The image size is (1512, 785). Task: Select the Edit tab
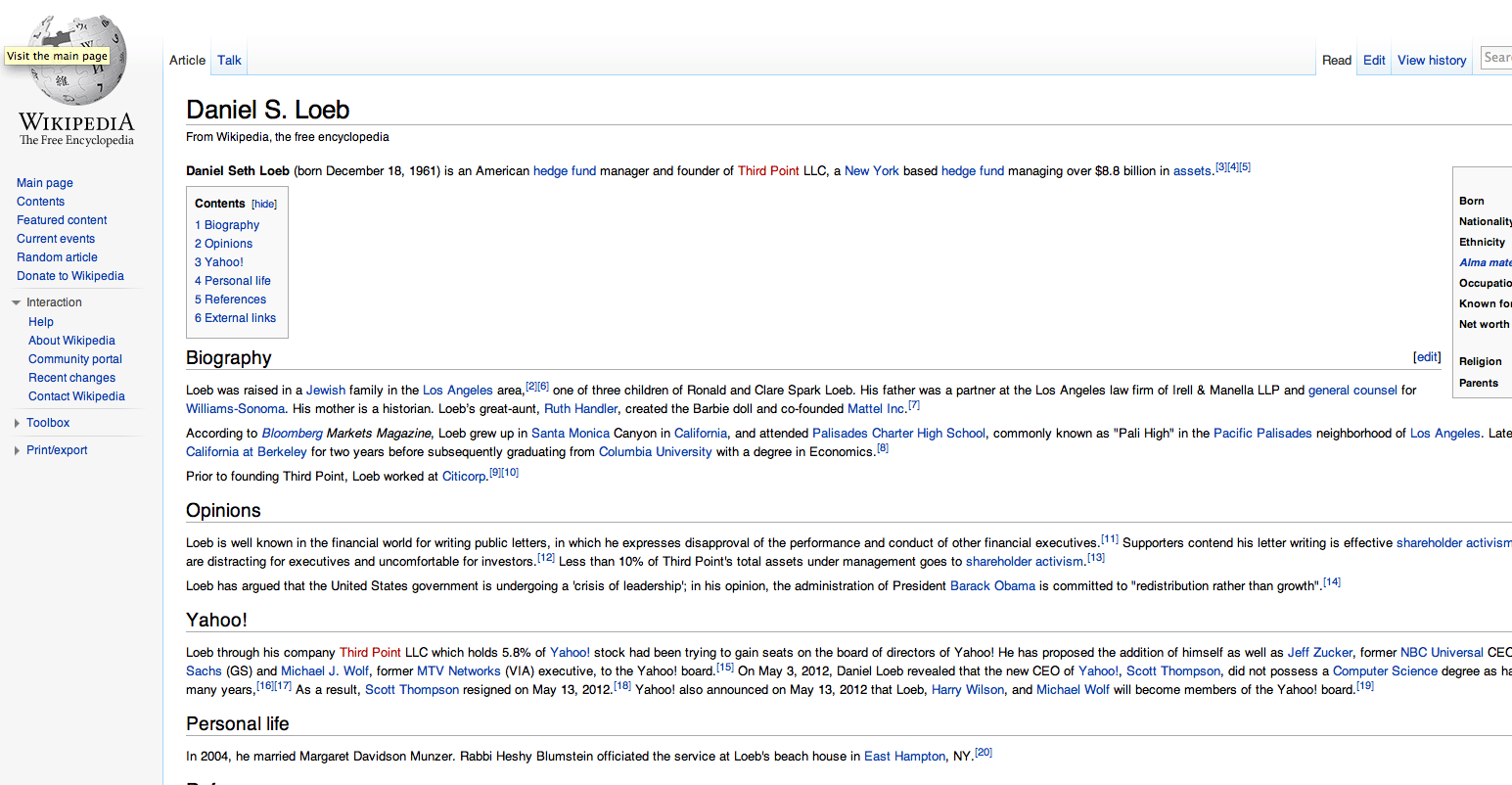point(1374,61)
